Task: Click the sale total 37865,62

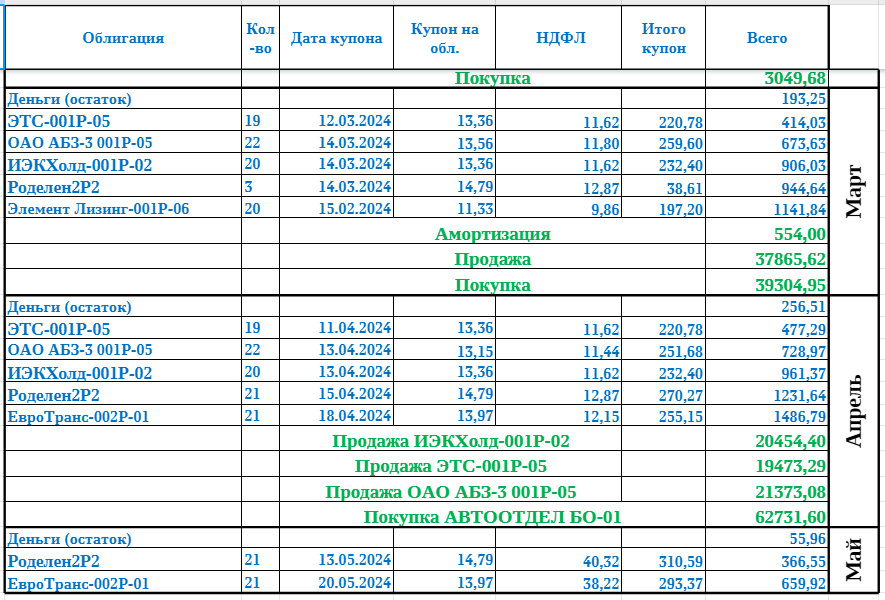Action: (x=791, y=259)
